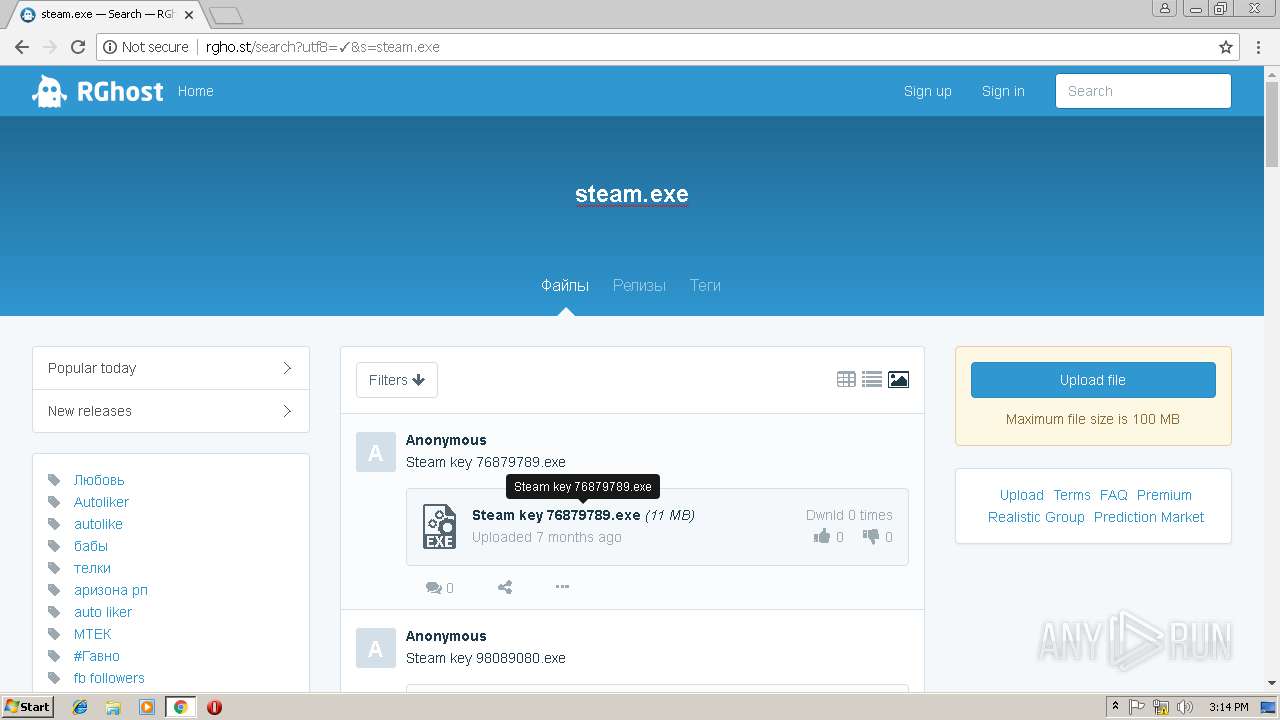Click Sign in
The height and width of the screenshot is (720, 1280).
(x=1003, y=91)
